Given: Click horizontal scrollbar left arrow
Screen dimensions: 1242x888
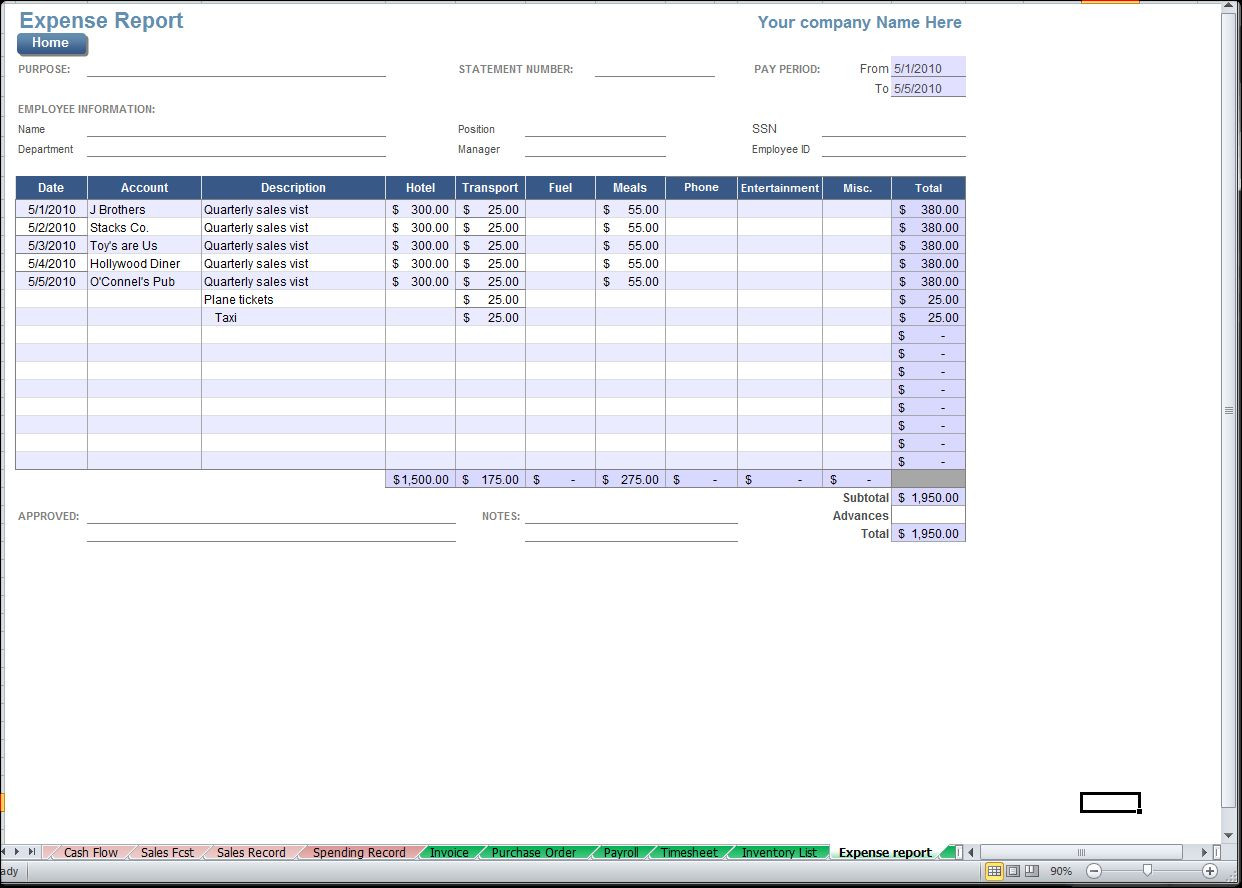Looking at the screenshot, I should tap(972, 852).
